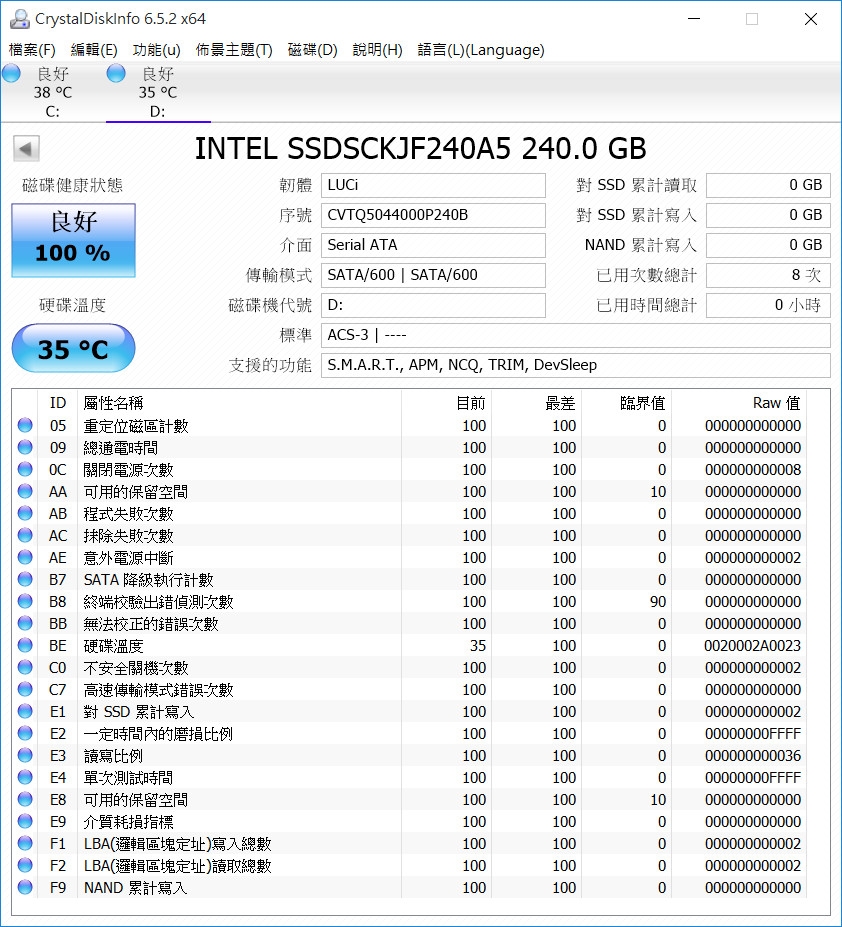Click the status icon for attribute 0C
Viewport: 842px width, 927px height.
(x=25, y=469)
